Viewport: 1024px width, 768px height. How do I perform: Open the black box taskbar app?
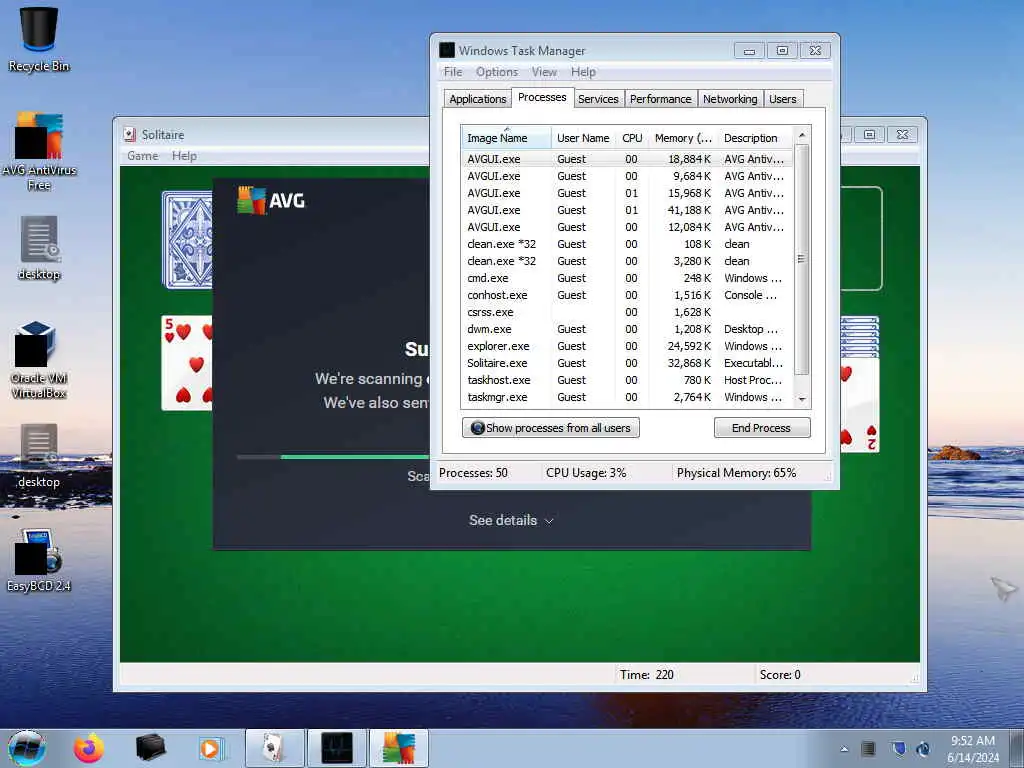150,748
